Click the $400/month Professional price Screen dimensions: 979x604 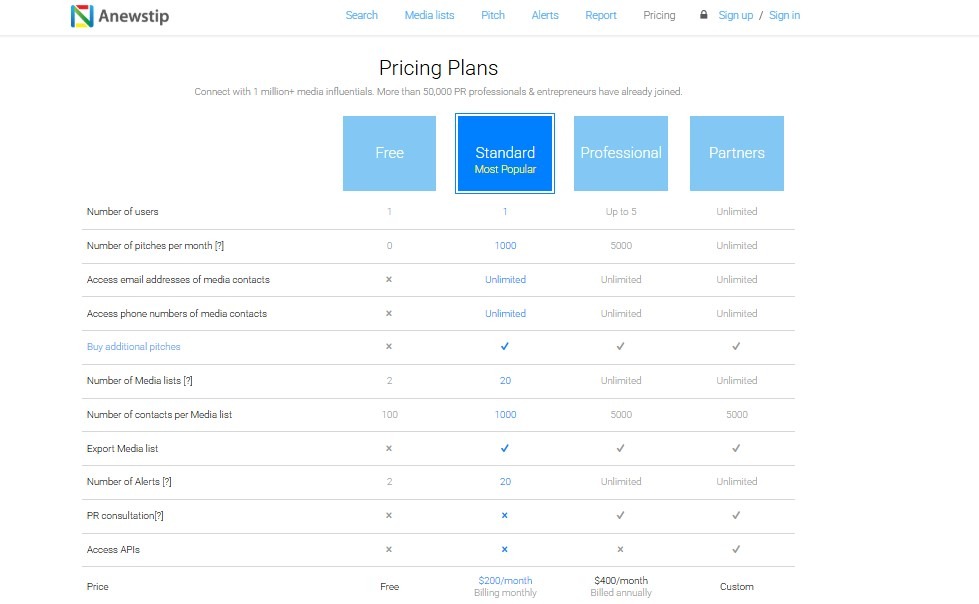click(x=621, y=580)
